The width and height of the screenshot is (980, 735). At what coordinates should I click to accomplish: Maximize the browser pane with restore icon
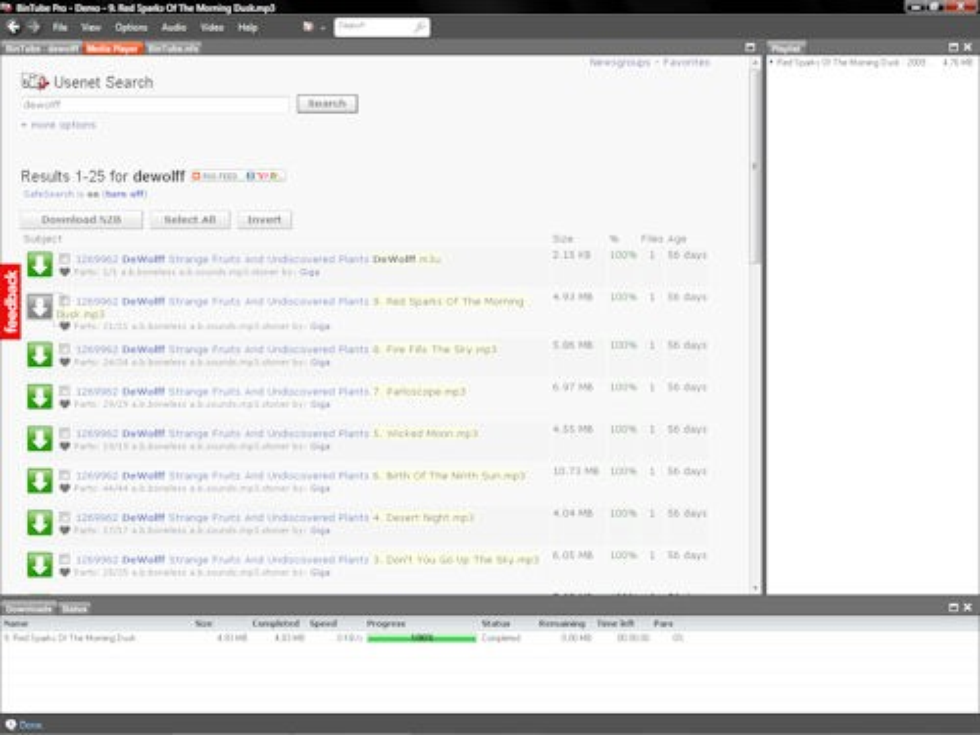[x=750, y=48]
